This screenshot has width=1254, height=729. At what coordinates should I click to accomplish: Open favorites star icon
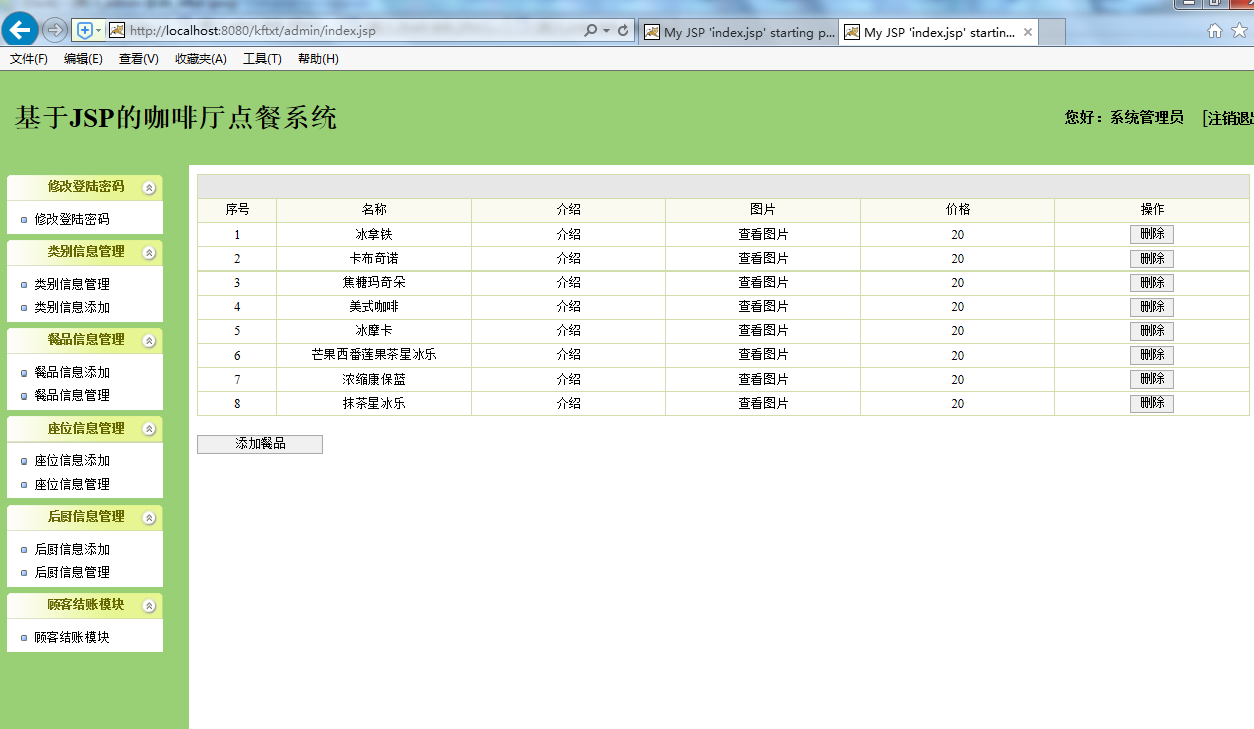coord(1240,31)
